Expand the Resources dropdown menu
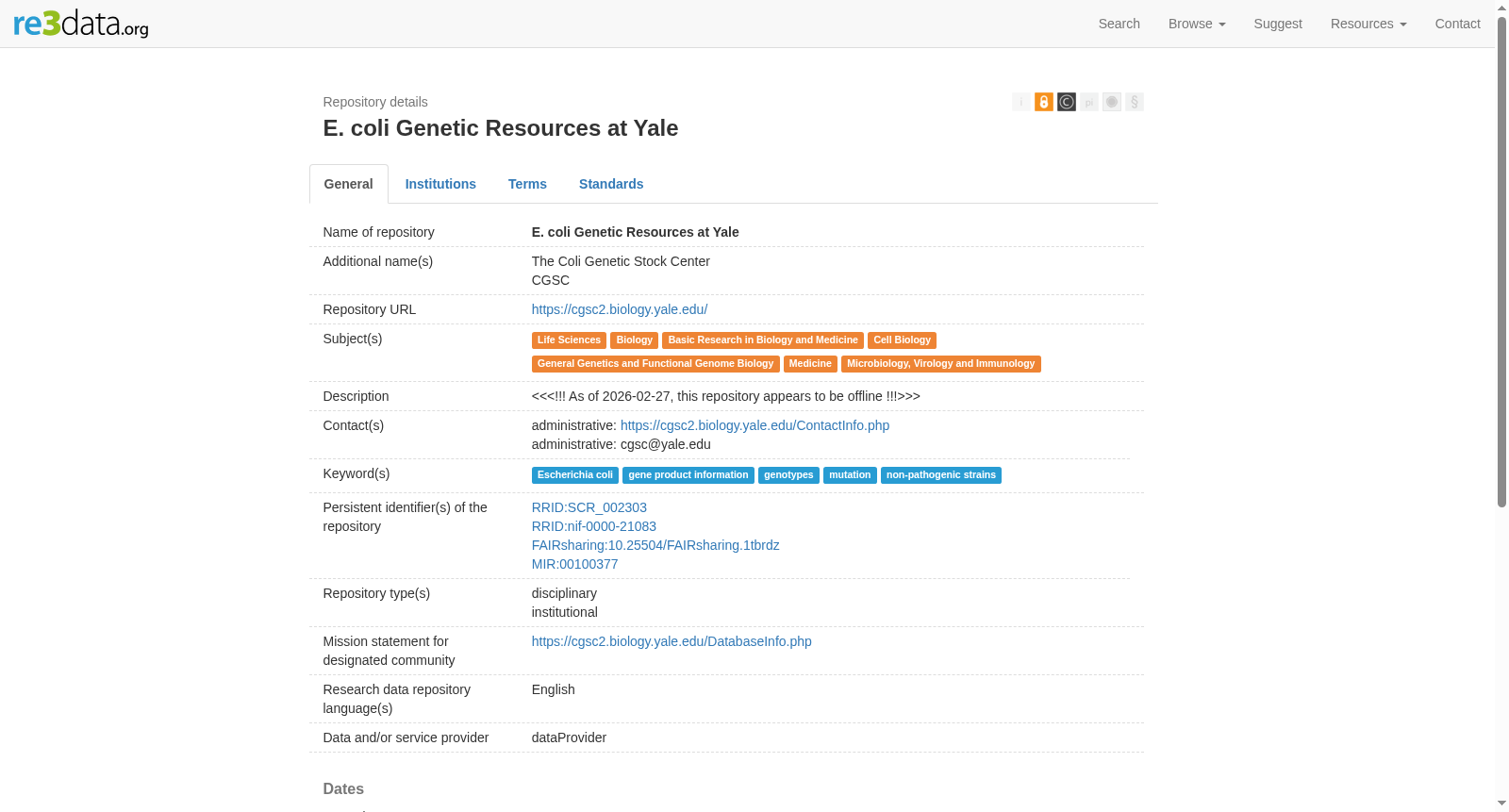 pyautogui.click(x=1368, y=24)
